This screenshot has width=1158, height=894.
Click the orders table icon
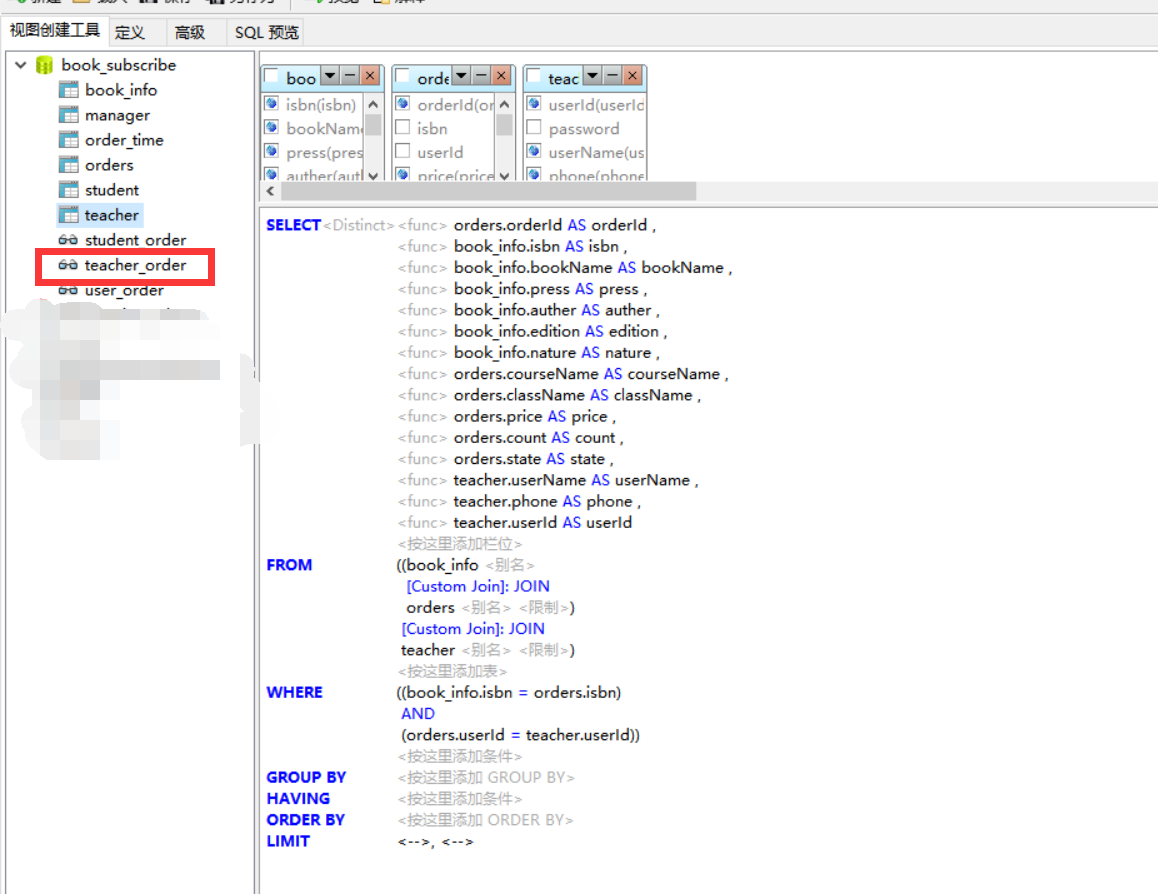69,165
